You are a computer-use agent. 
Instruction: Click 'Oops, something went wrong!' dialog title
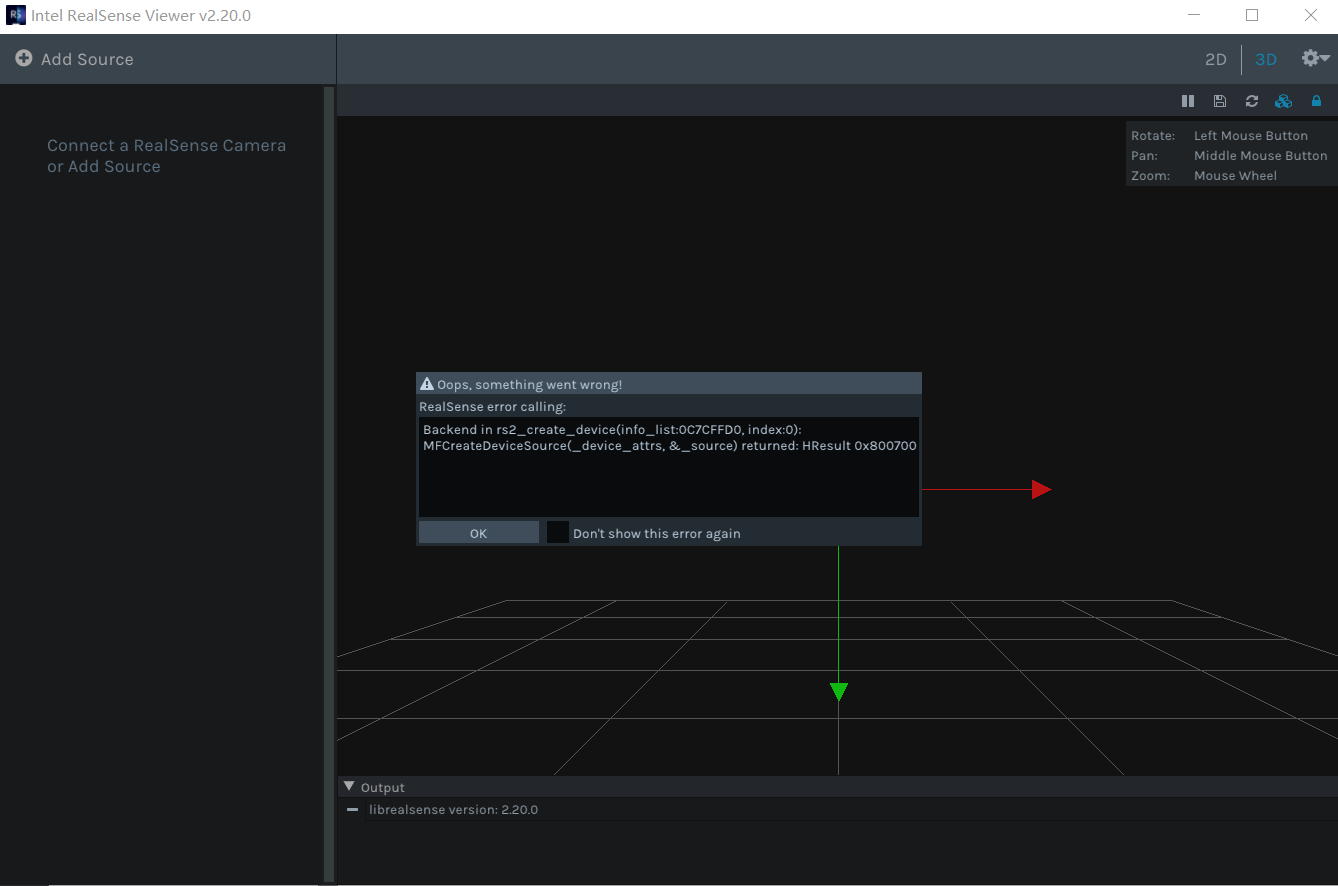(529, 384)
